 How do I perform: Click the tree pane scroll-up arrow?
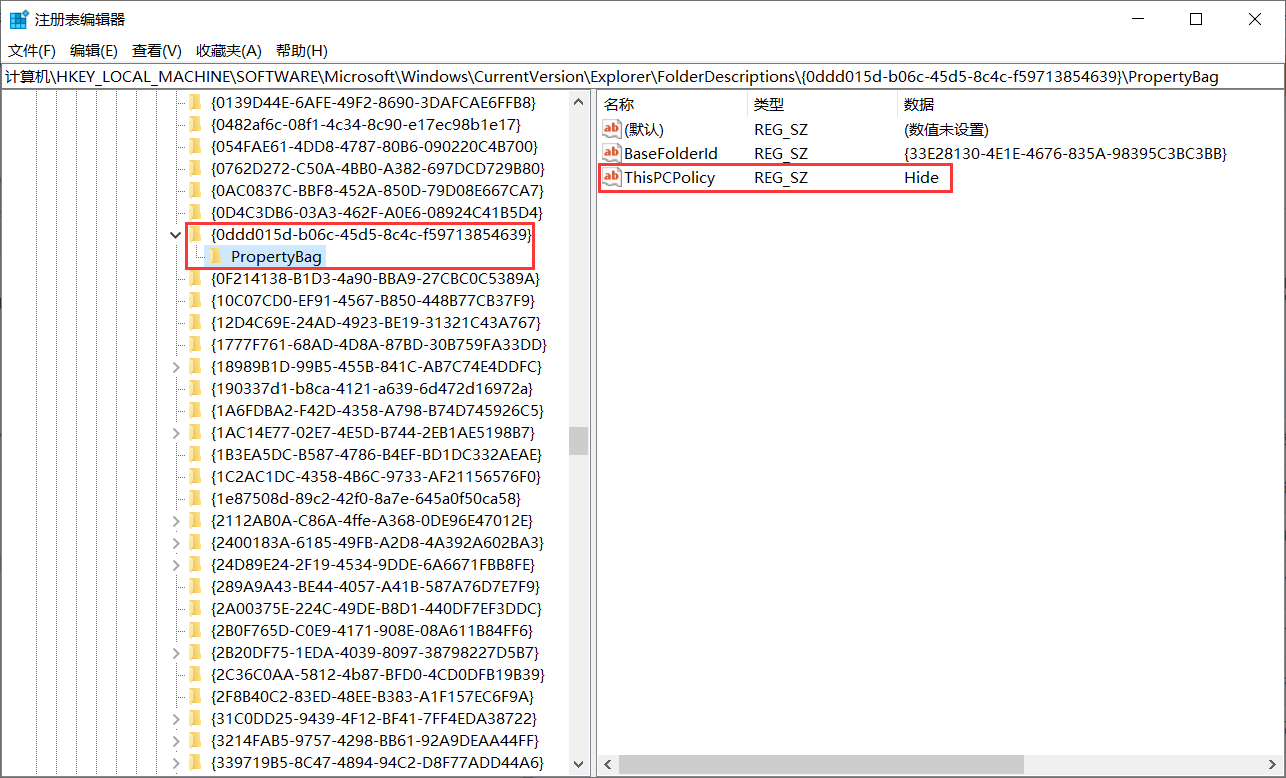click(578, 100)
